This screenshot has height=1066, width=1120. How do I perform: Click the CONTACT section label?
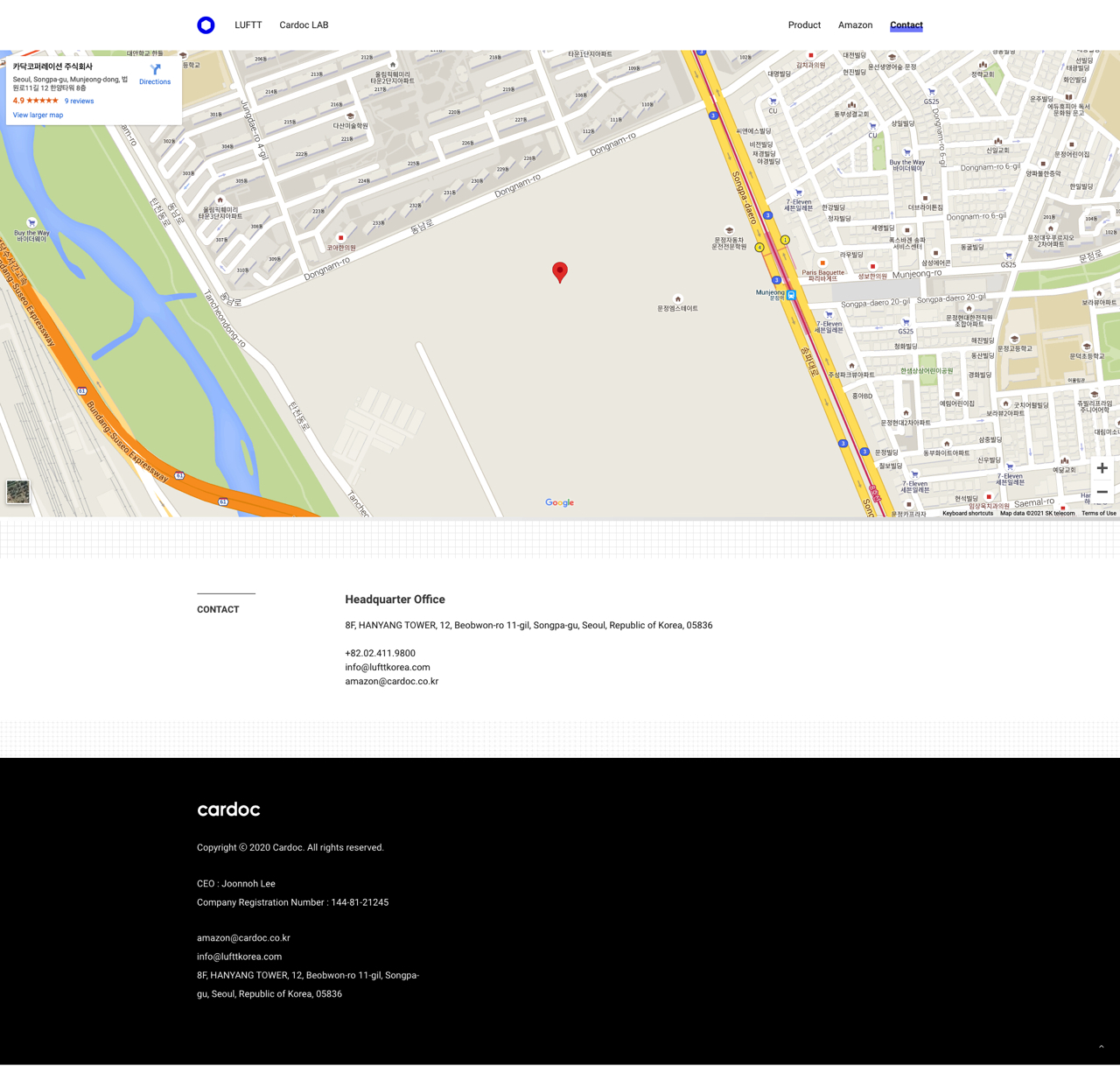click(x=218, y=610)
